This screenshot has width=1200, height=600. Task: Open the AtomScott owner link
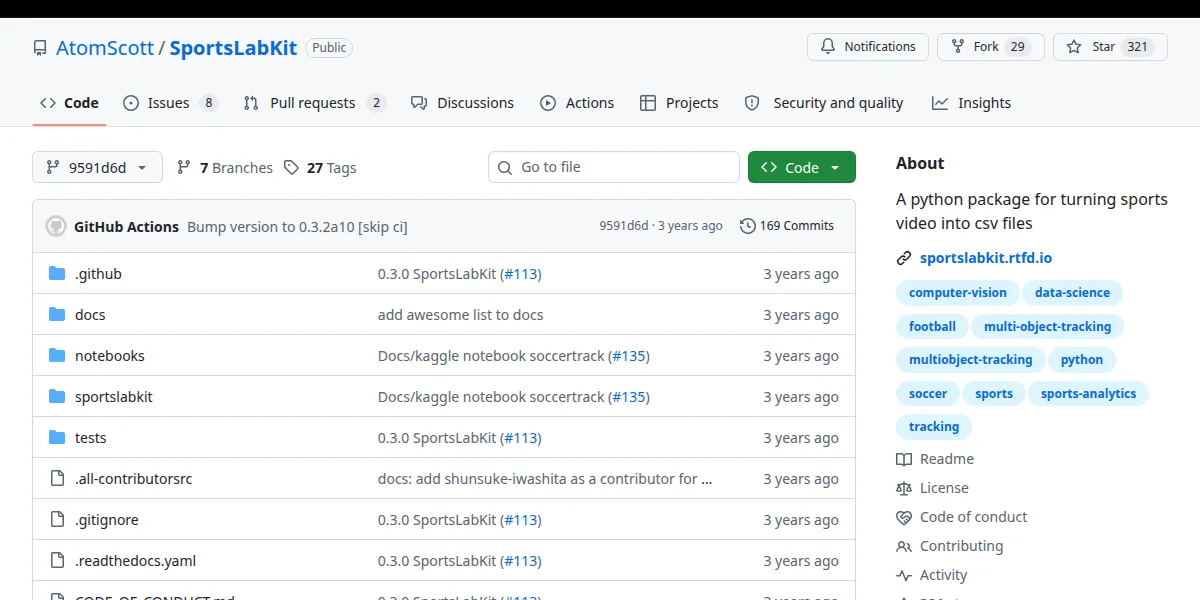click(x=105, y=48)
